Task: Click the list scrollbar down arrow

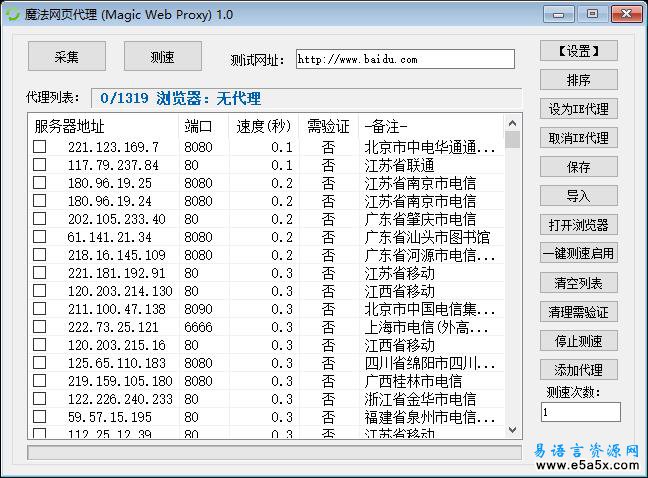Action: coord(512,430)
